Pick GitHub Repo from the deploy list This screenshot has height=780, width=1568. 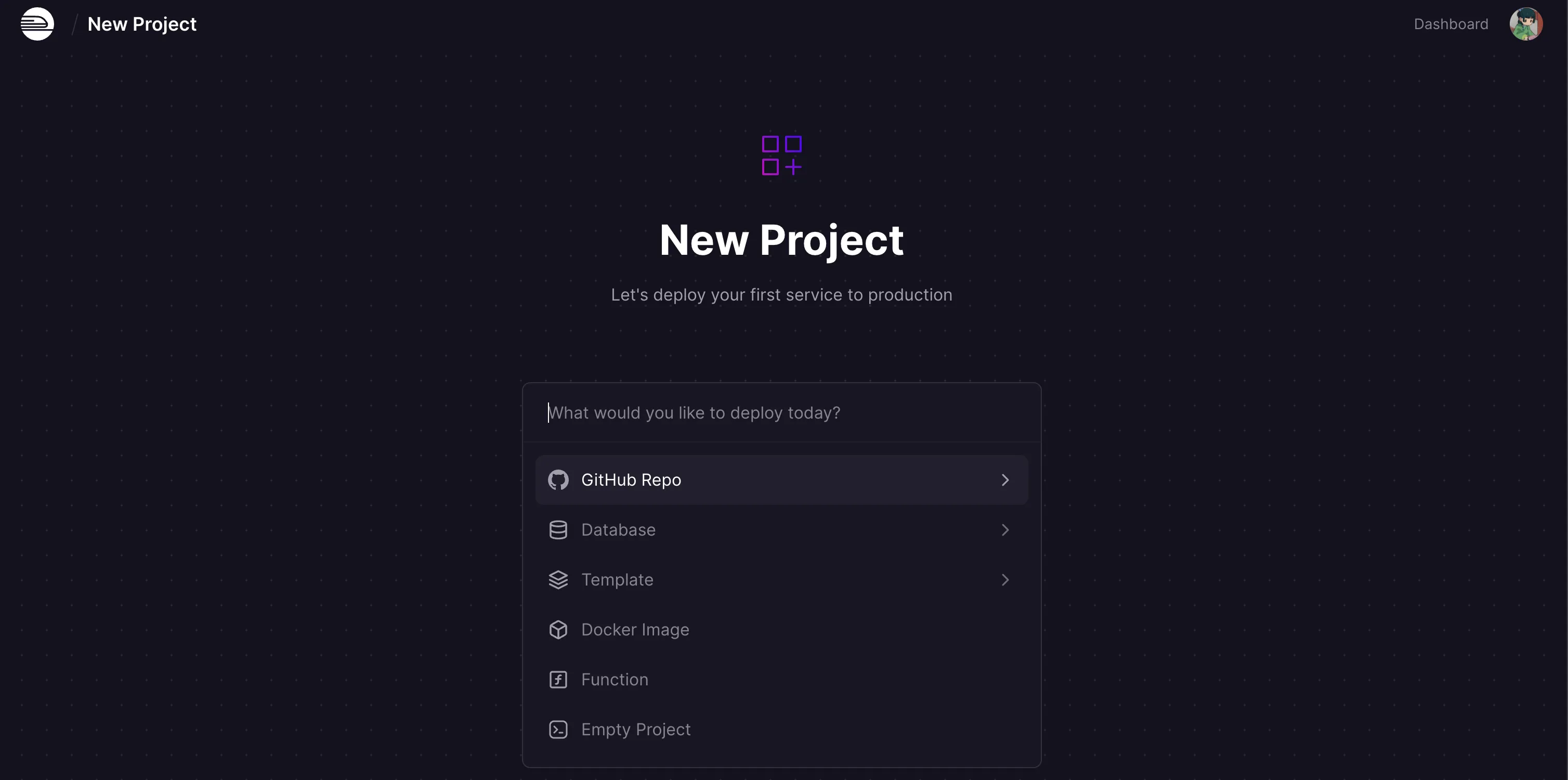(x=631, y=480)
